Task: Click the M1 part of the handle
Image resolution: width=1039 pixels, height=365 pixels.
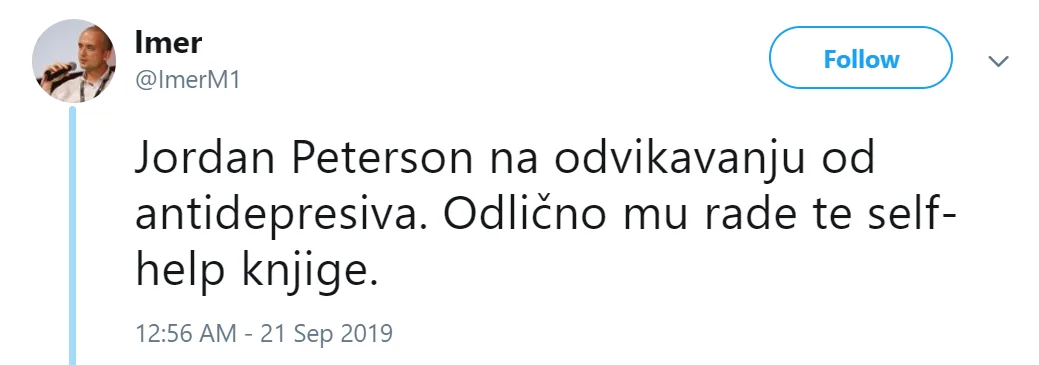Action: (225, 81)
